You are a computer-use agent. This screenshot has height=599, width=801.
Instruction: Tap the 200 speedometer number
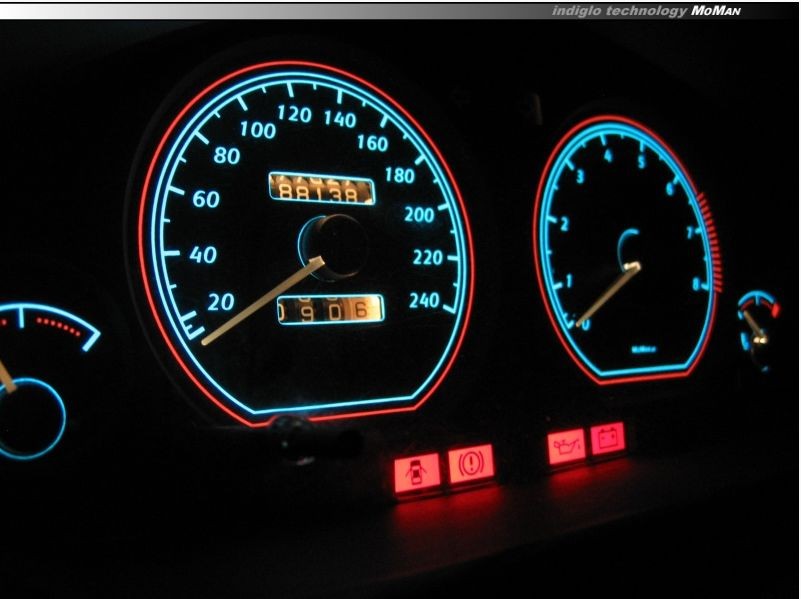coord(419,214)
